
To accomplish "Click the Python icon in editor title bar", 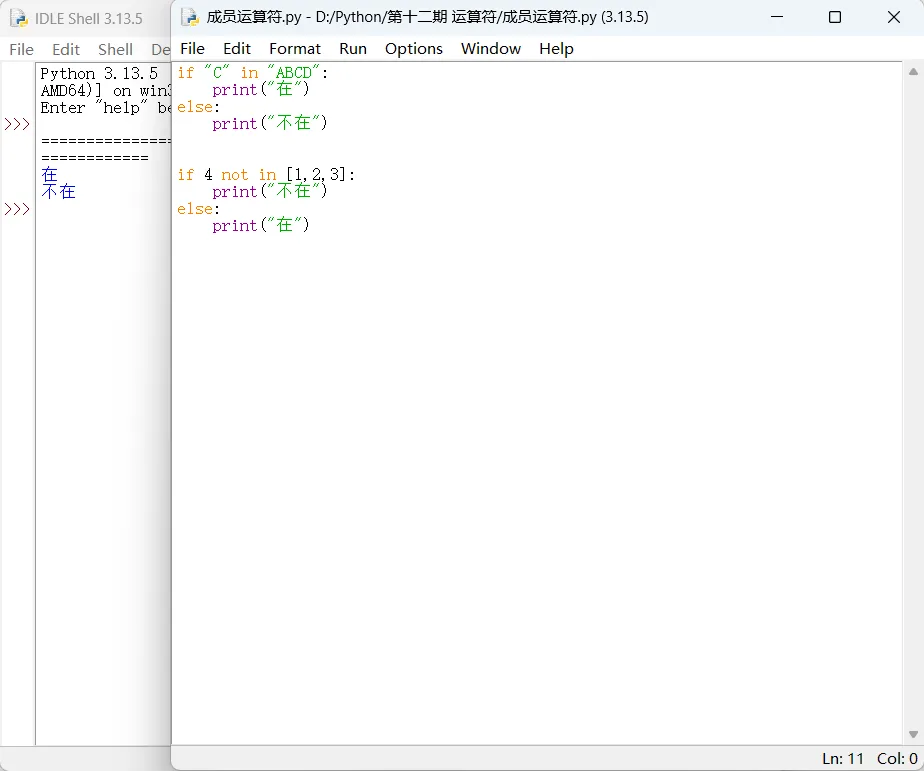I will click(190, 17).
